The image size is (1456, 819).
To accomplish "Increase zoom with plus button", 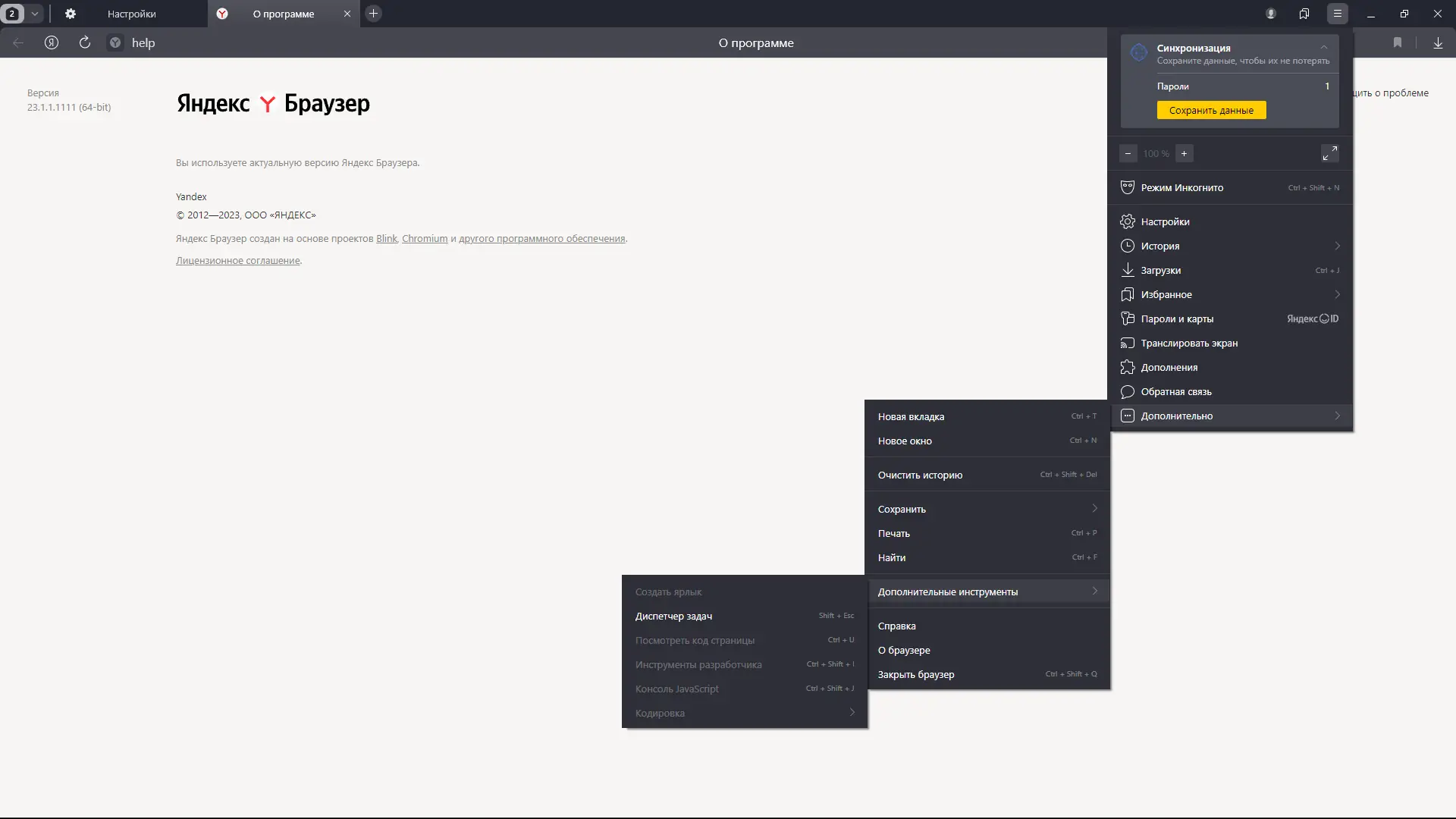I will click(x=1184, y=153).
